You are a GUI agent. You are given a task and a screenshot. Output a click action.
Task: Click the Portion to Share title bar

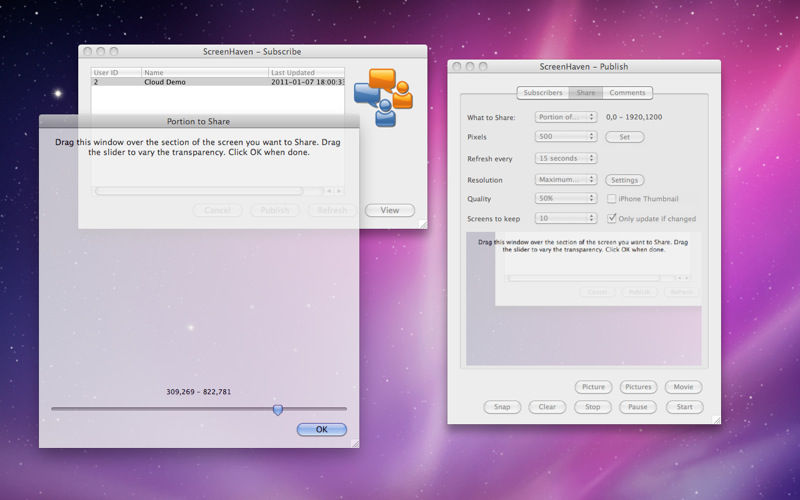[x=199, y=121]
